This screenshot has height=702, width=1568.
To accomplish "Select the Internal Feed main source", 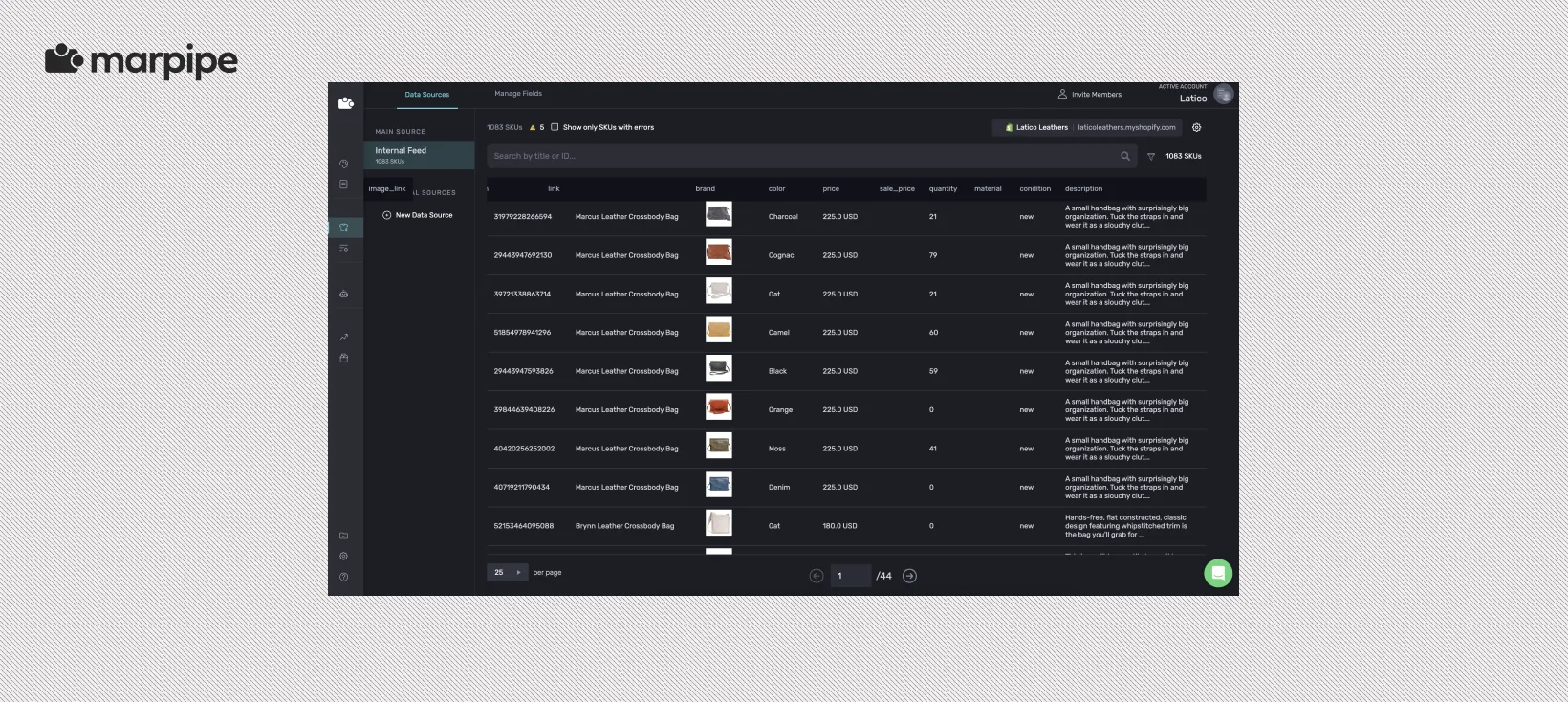I will coord(419,155).
